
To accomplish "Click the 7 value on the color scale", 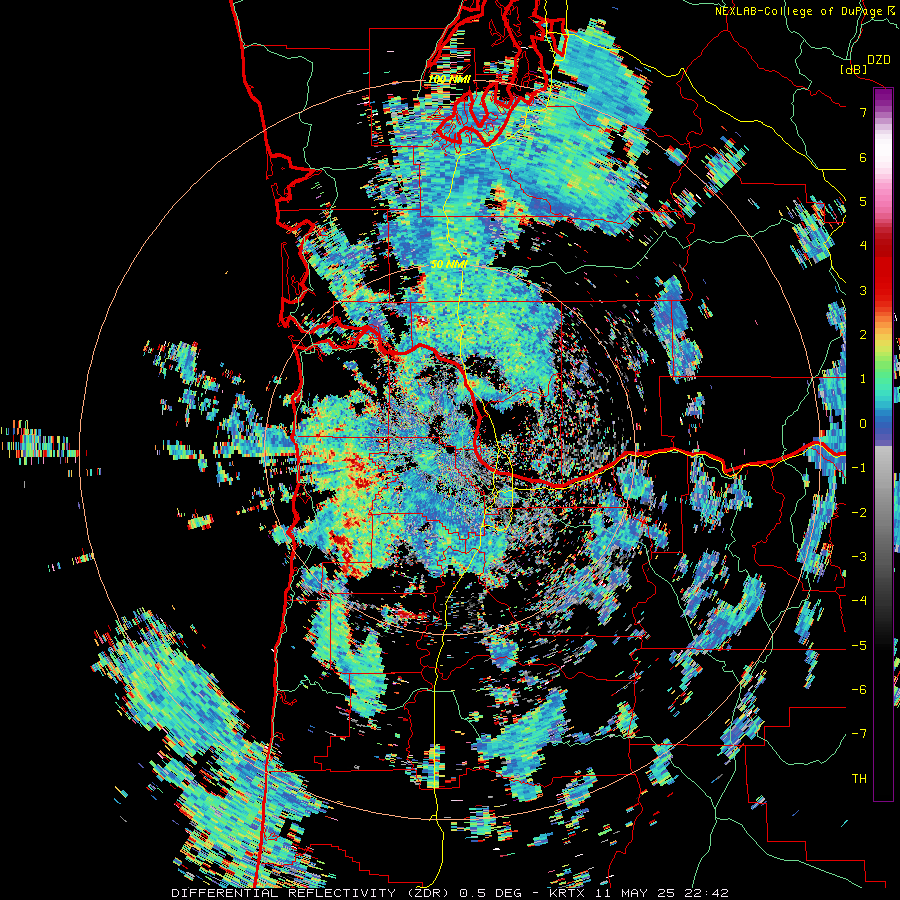I will coord(863,112).
